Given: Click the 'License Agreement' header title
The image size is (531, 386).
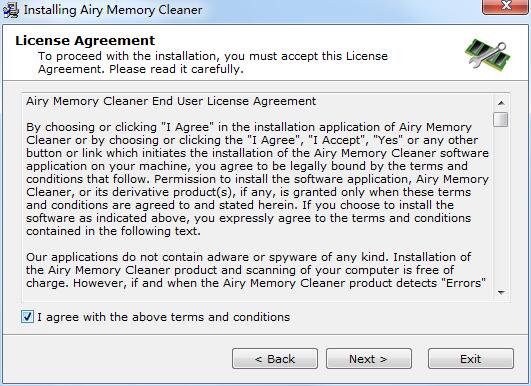Looking at the screenshot, I should tap(85, 40).
